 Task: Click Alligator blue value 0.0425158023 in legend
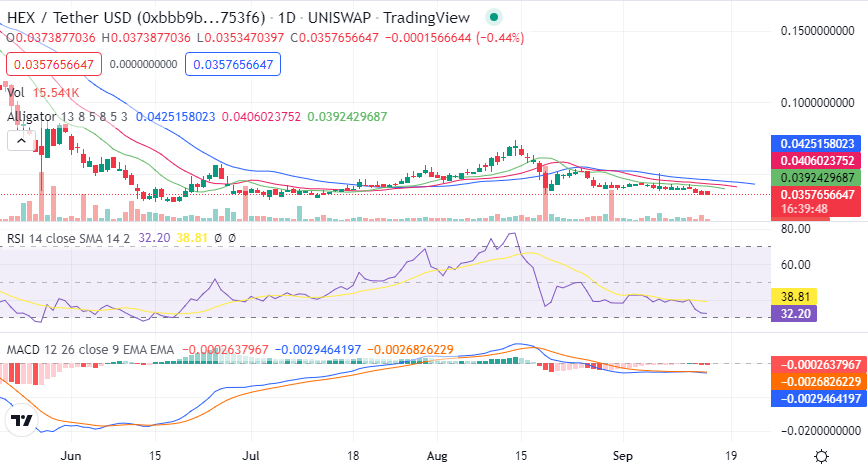[x=175, y=117]
